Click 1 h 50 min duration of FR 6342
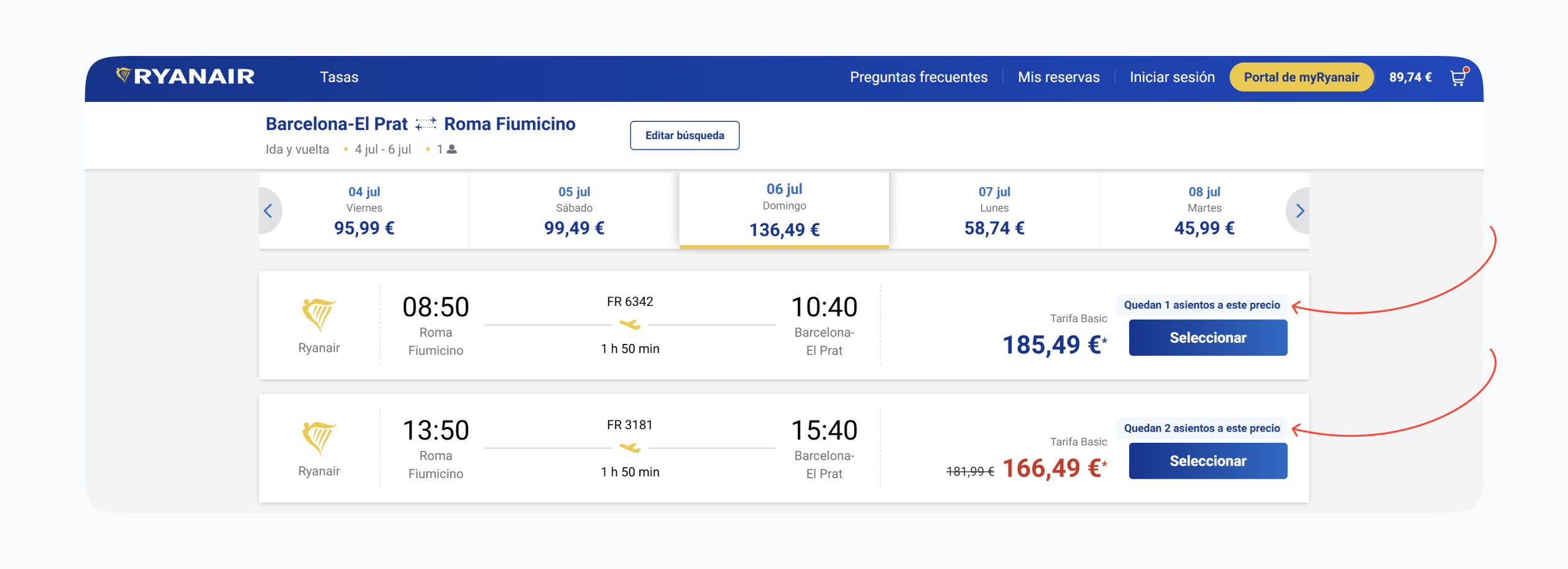 tap(630, 349)
